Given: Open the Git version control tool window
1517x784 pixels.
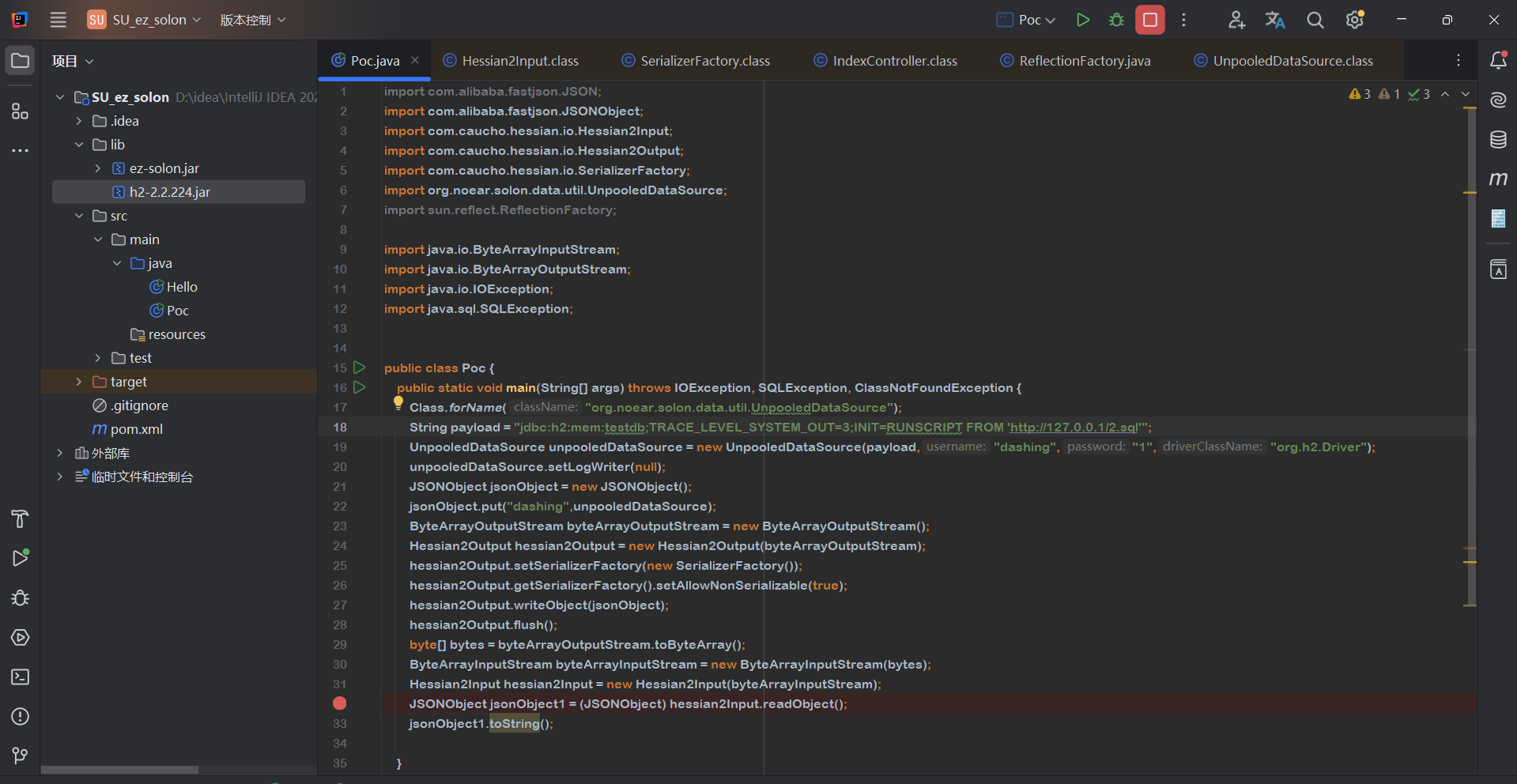Looking at the screenshot, I should pyautogui.click(x=21, y=756).
